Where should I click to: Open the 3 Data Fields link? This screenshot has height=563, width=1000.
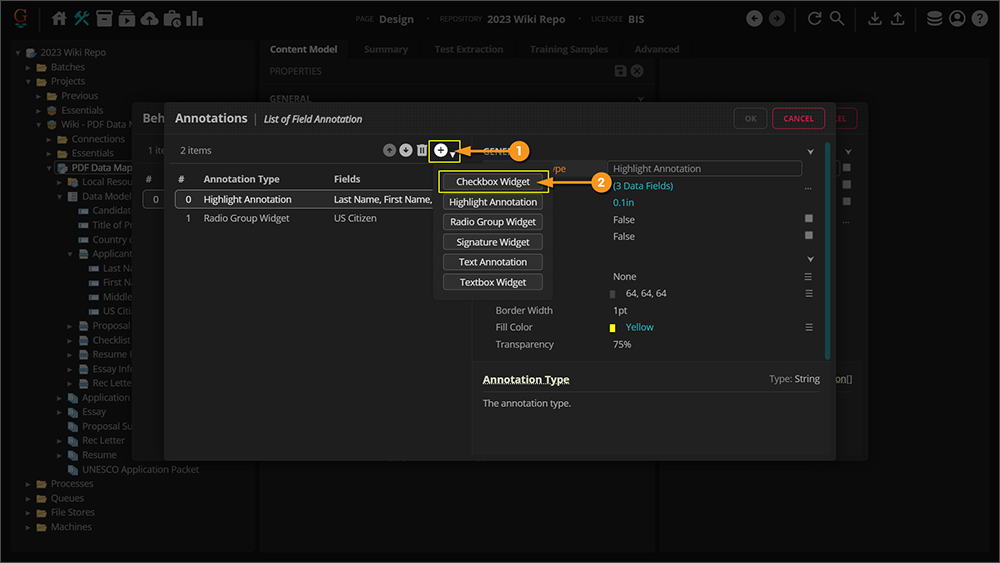coord(643,186)
